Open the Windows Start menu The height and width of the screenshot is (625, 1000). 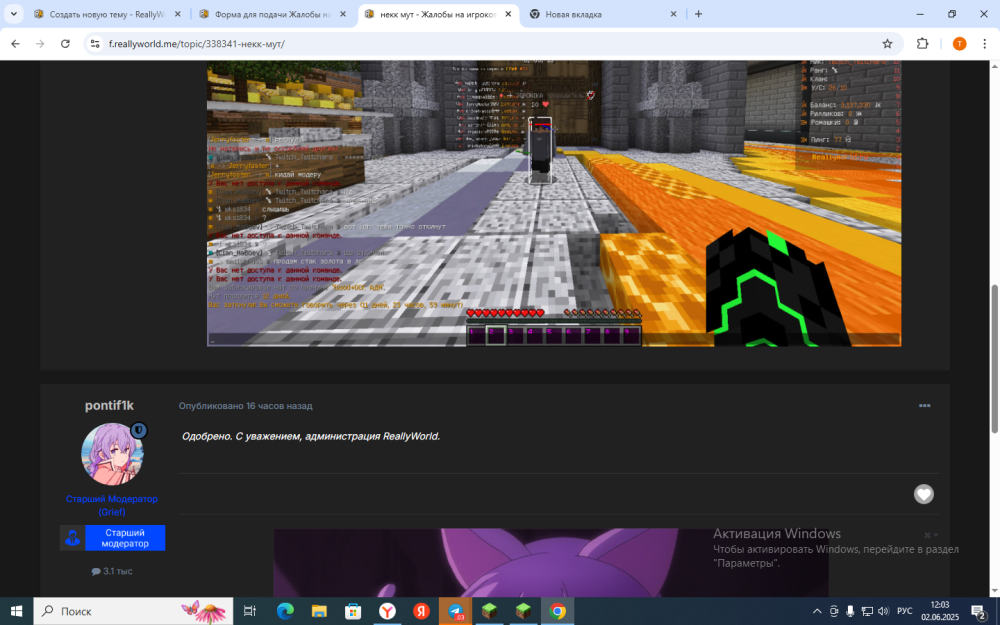pyautogui.click(x=16, y=611)
